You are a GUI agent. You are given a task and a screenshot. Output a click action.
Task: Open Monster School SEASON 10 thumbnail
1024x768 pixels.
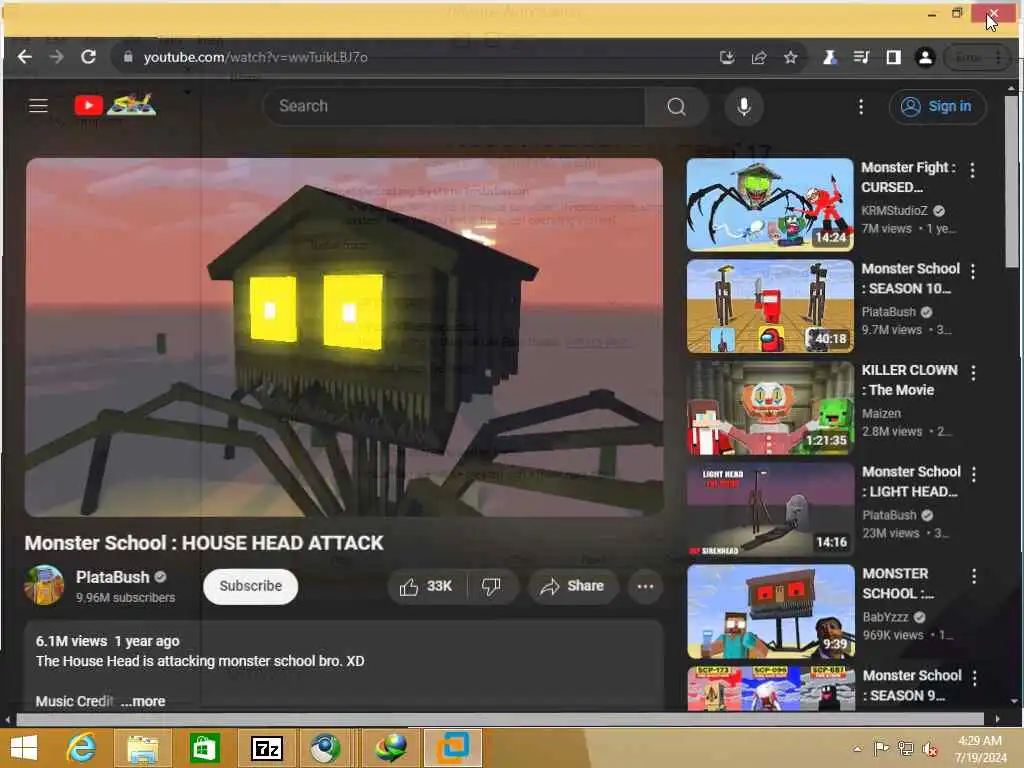point(770,306)
